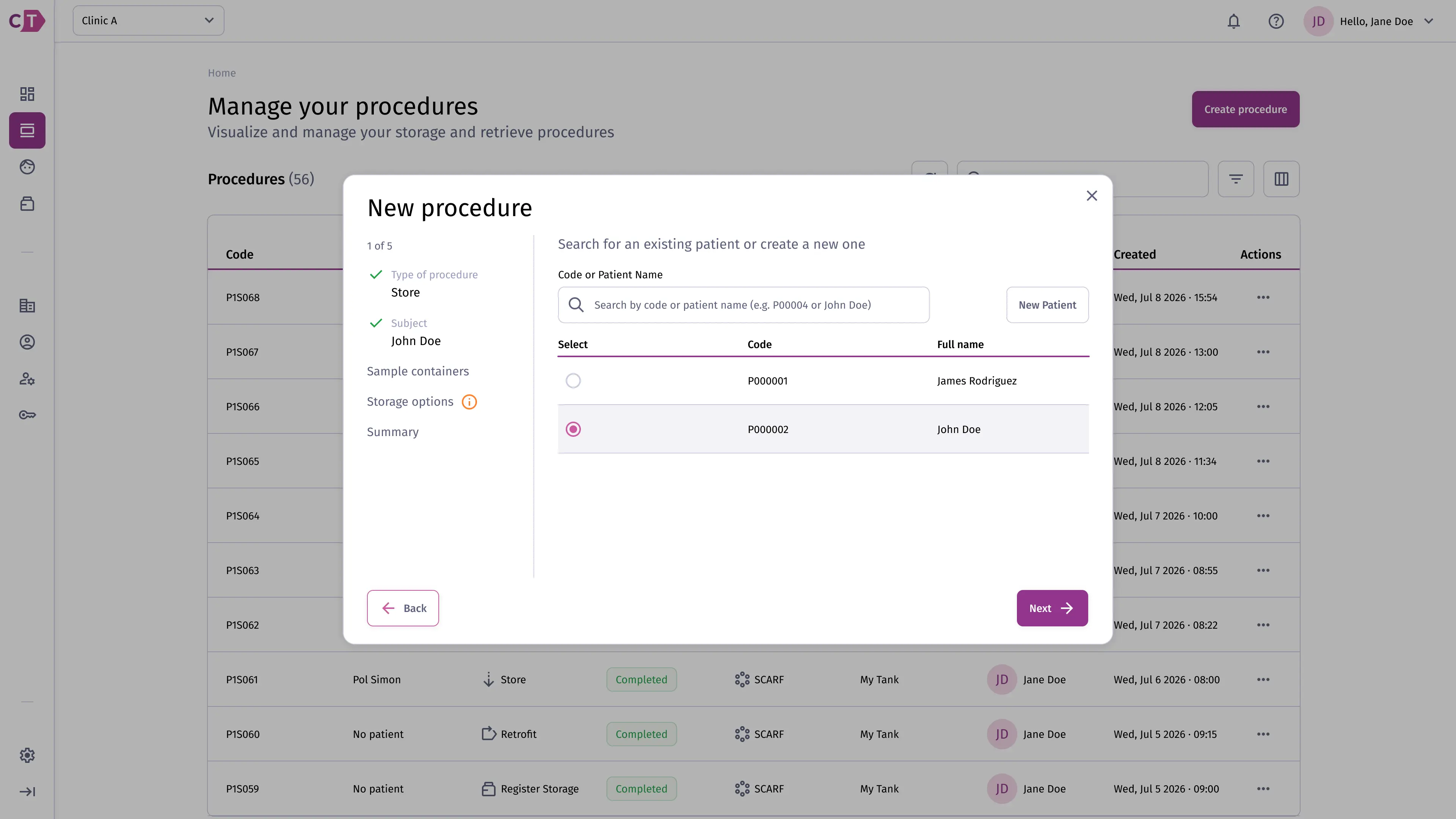Image resolution: width=1456 pixels, height=819 pixels.
Task: Close the New procedure dialog
Action: tap(1092, 196)
